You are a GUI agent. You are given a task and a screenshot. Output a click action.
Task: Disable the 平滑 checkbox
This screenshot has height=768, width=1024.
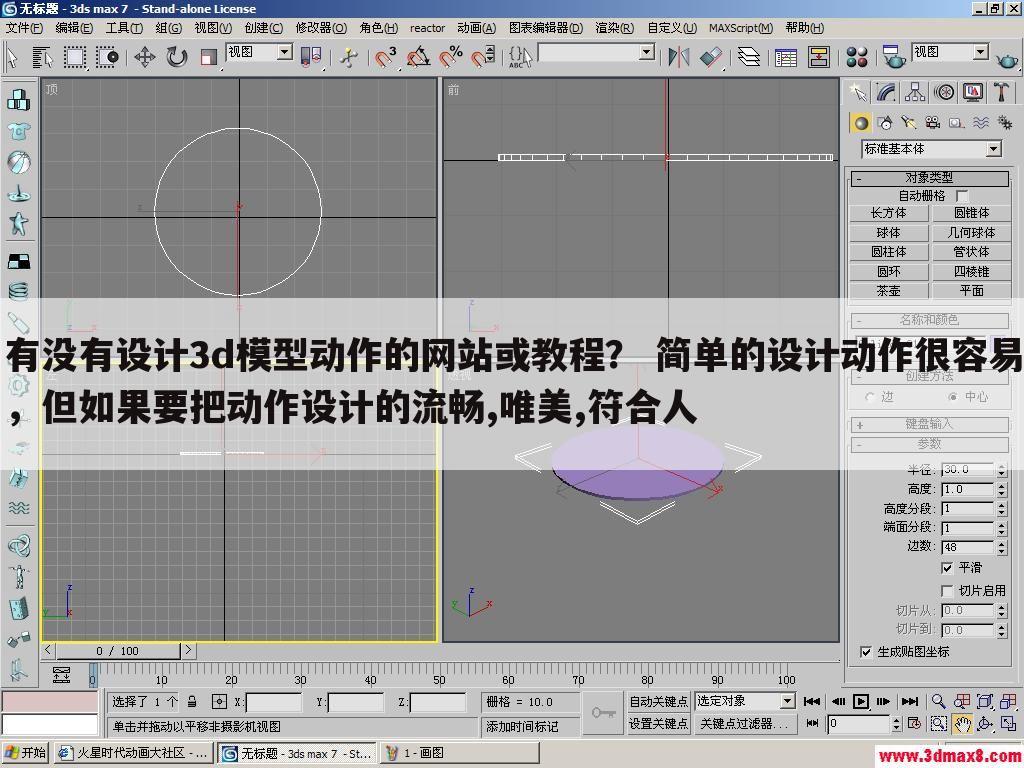pos(947,567)
